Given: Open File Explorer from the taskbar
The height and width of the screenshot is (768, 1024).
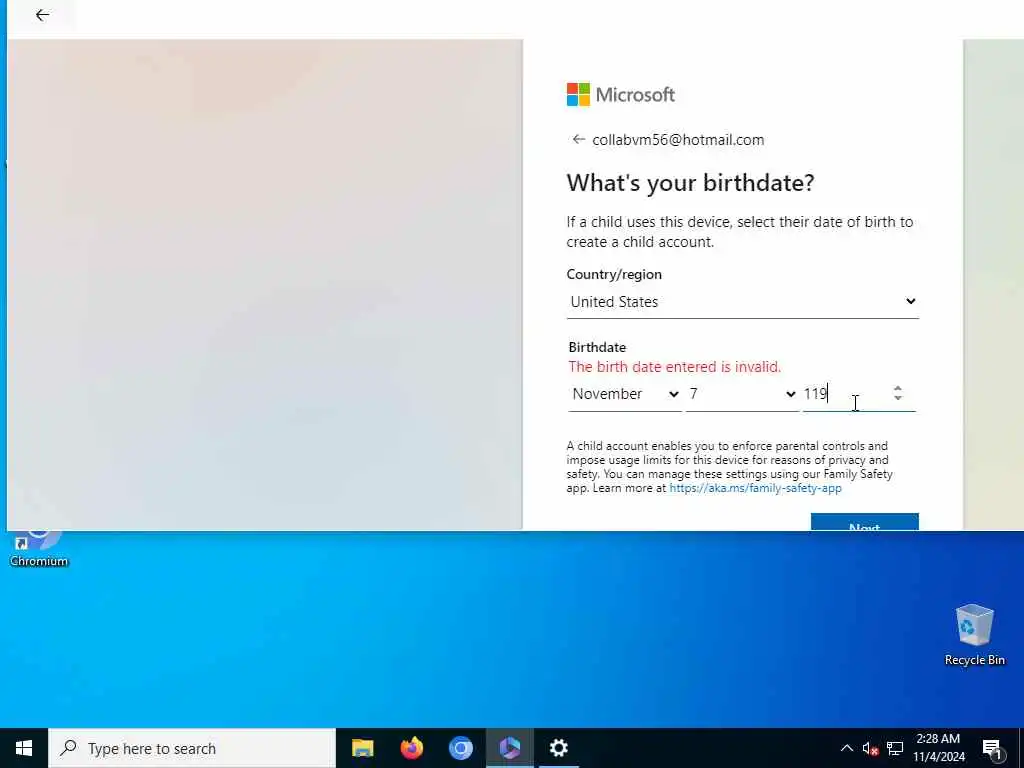Looking at the screenshot, I should [x=362, y=748].
